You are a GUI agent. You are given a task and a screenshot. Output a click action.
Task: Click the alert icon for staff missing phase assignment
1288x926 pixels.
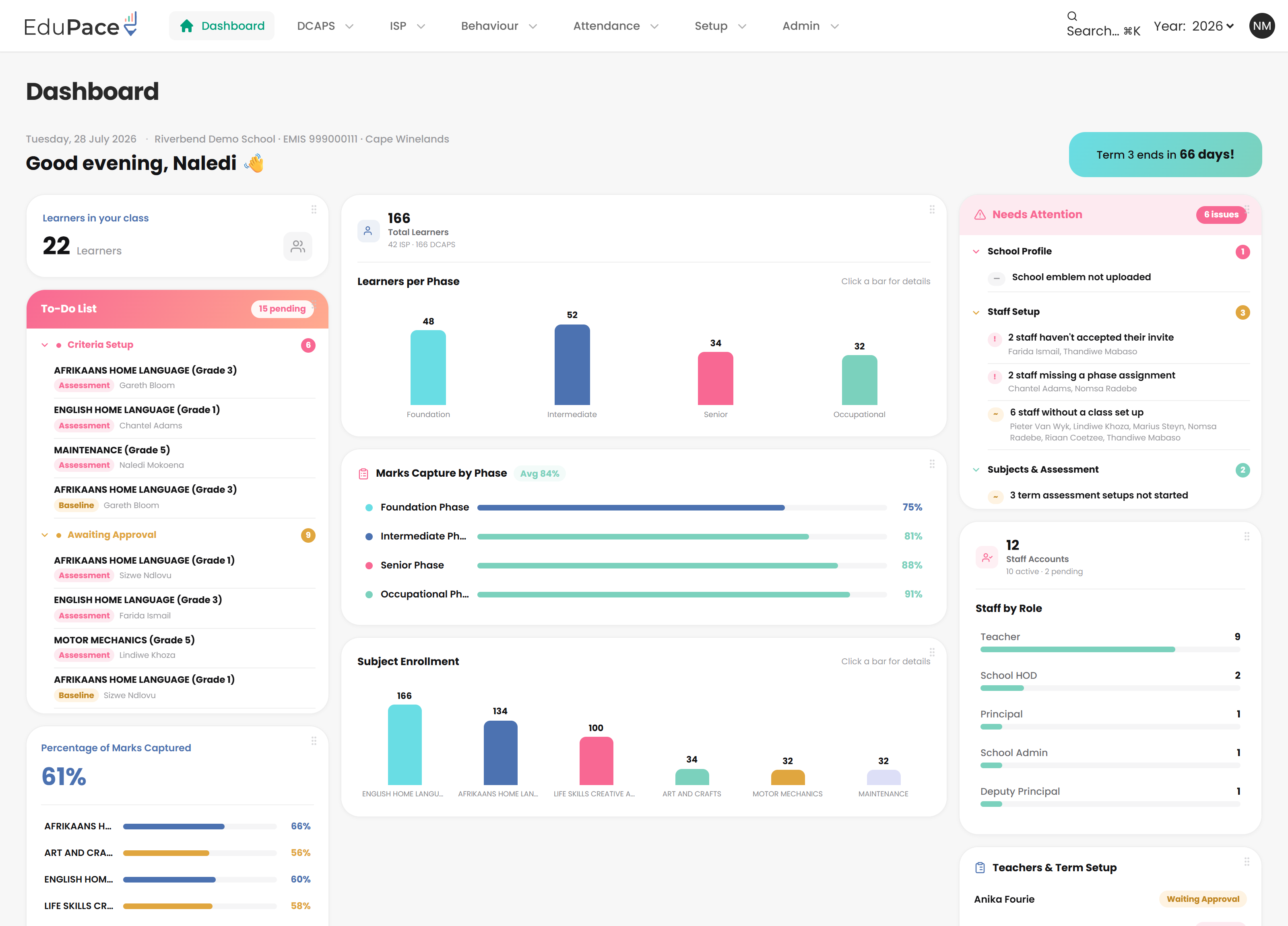point(995,377)
